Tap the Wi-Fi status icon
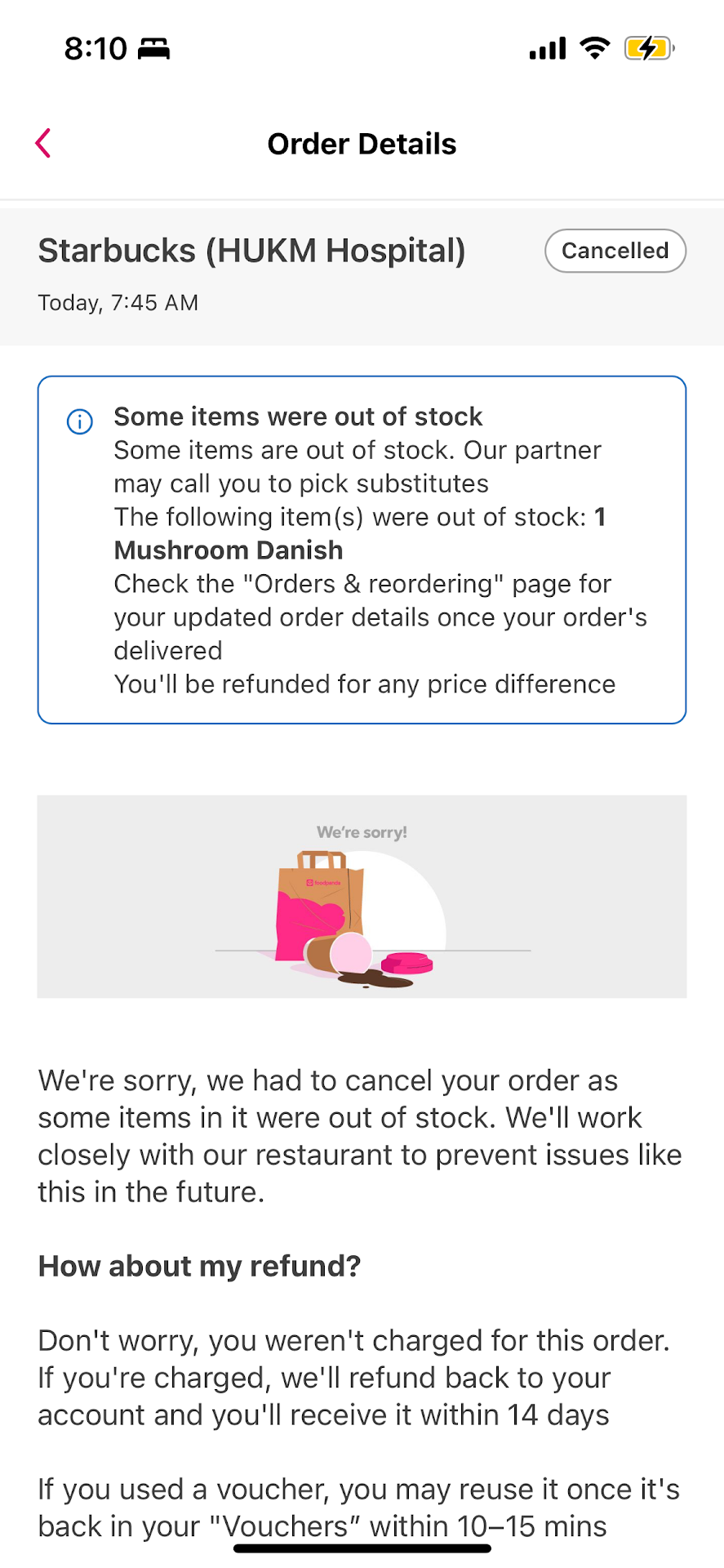The width and height of the screenshot is (724, 1568). point(595,48)
